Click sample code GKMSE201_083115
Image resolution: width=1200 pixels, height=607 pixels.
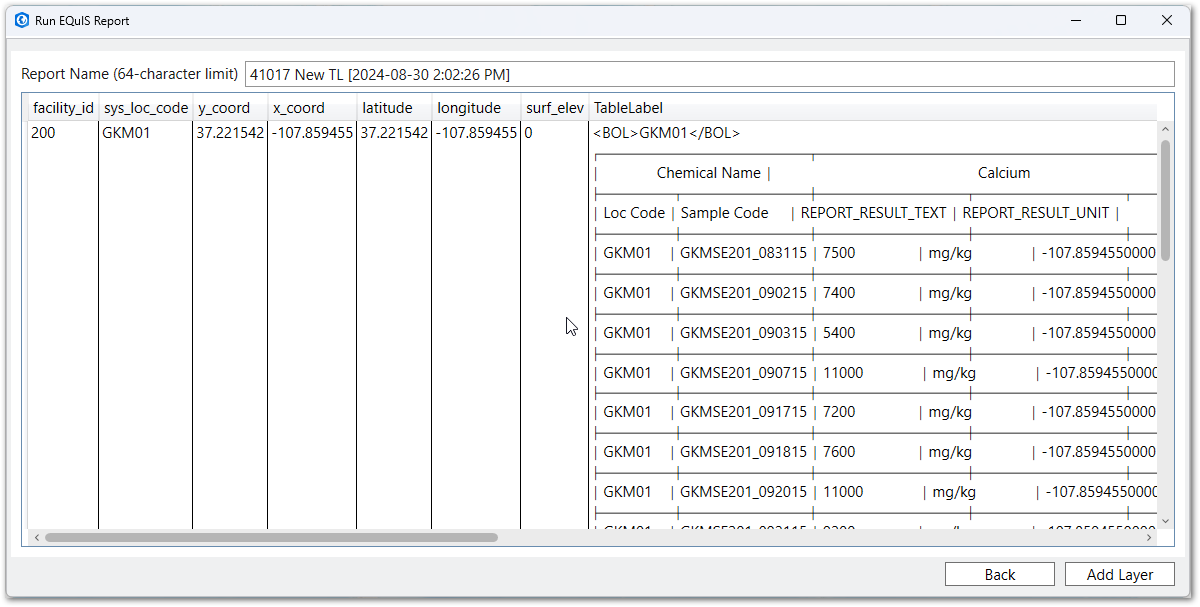tap(743, 253)
